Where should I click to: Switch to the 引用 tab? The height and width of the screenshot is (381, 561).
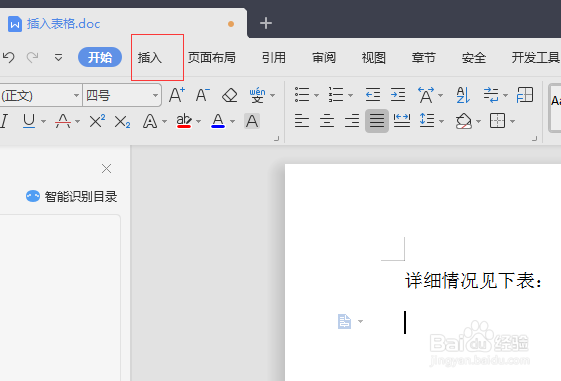tap(274, 57)
